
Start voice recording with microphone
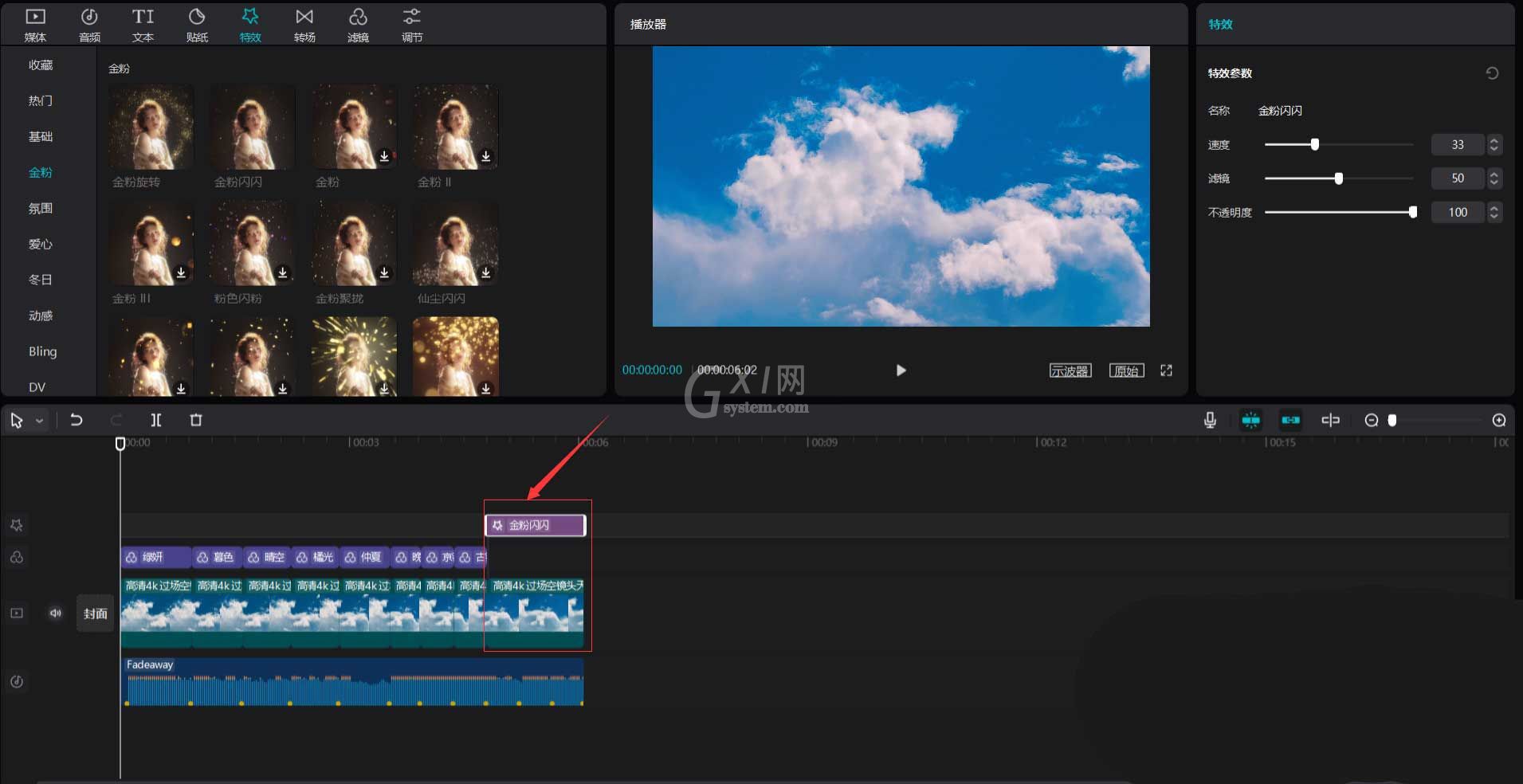pyautogui.click(x=1210, y=420)
